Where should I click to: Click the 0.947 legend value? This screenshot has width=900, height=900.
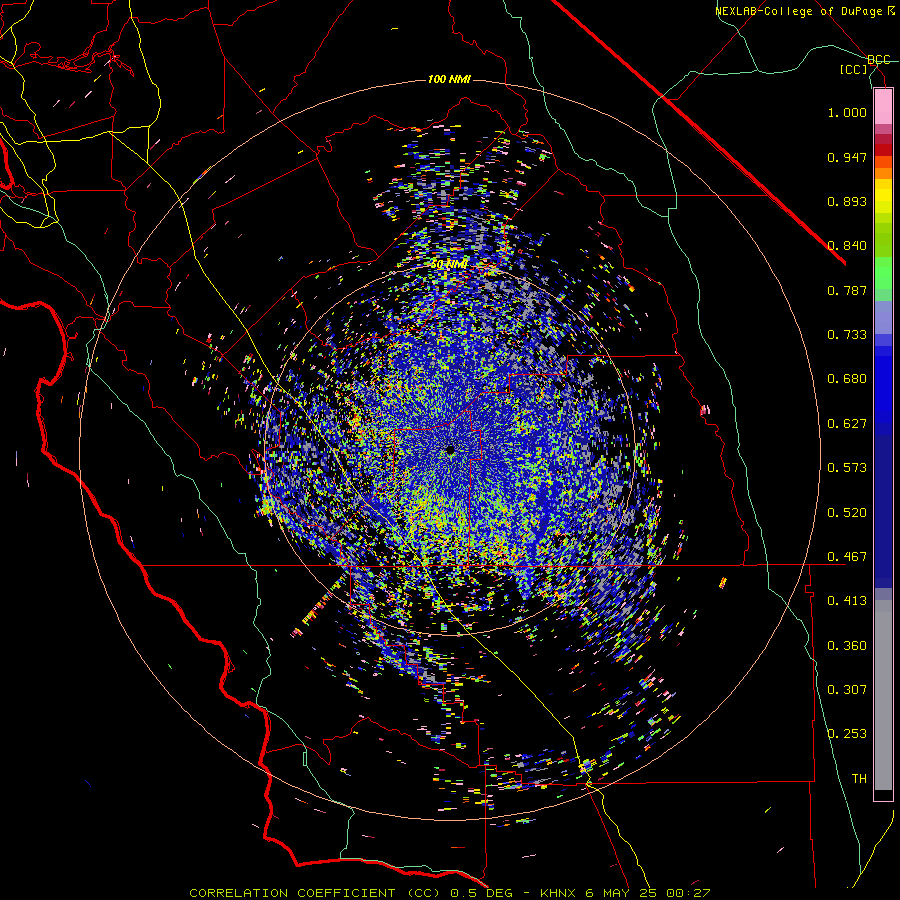847,157
